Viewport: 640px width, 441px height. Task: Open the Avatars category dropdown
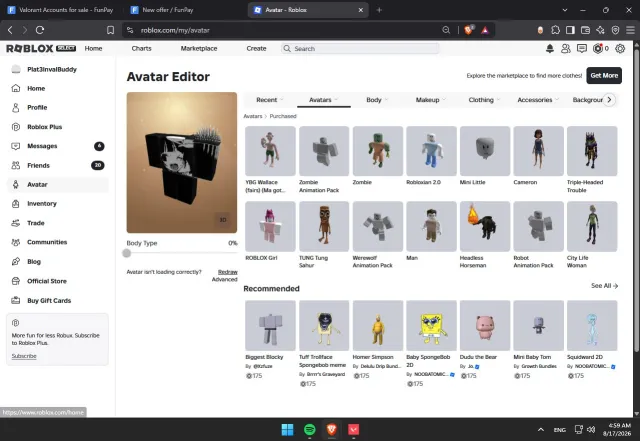tap(323, 100)
